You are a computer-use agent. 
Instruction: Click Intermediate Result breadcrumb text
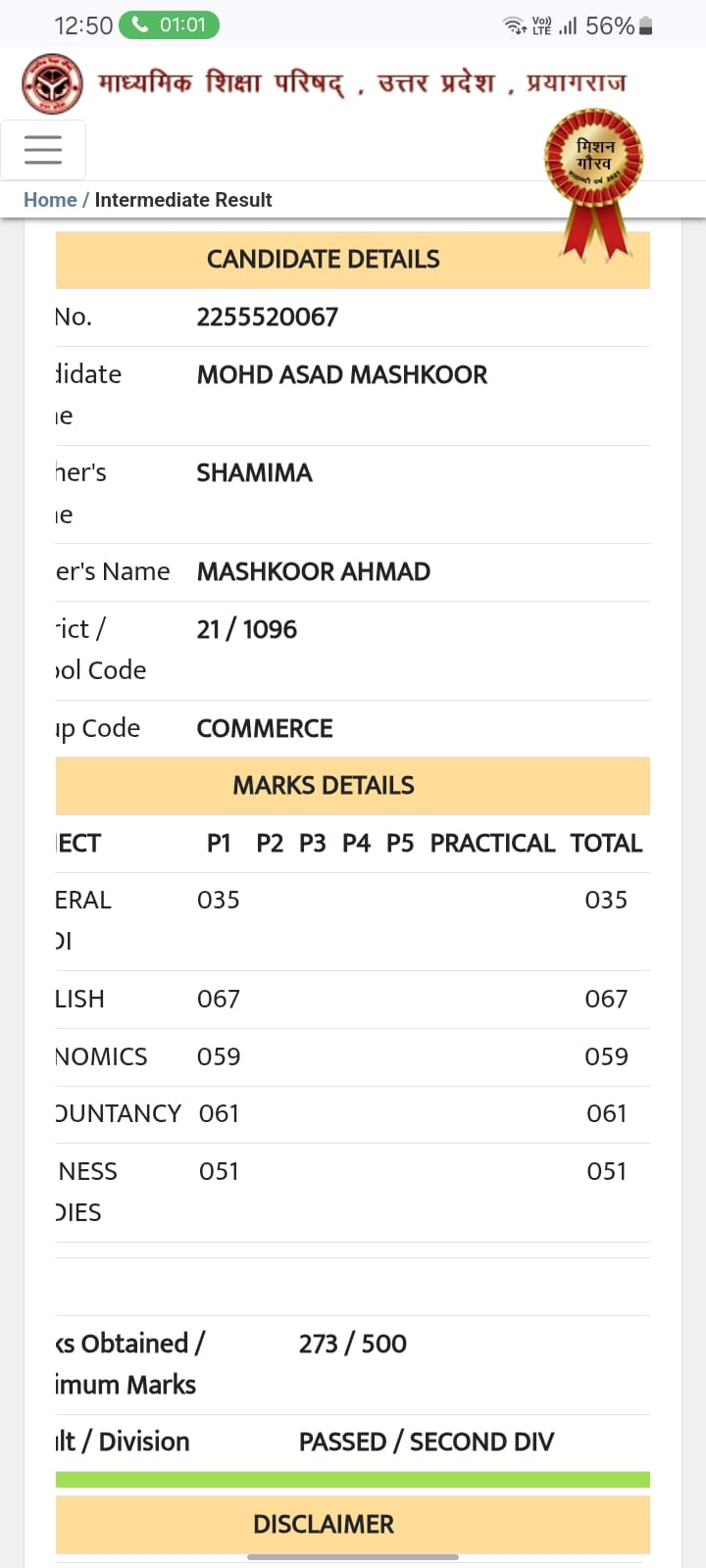click(183, 200)
